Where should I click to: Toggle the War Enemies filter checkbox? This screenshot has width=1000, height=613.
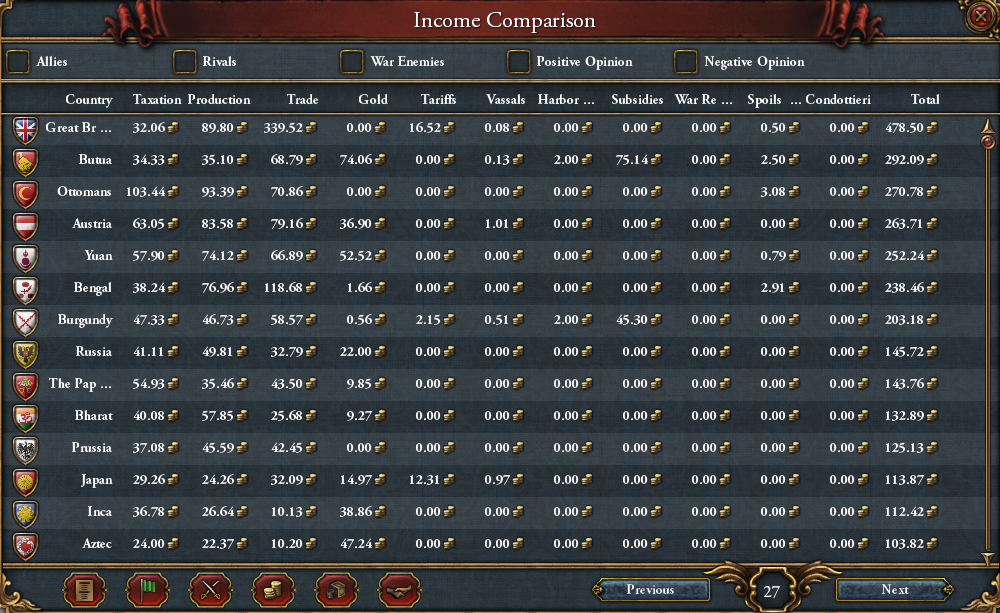click(x=351, y=62)
